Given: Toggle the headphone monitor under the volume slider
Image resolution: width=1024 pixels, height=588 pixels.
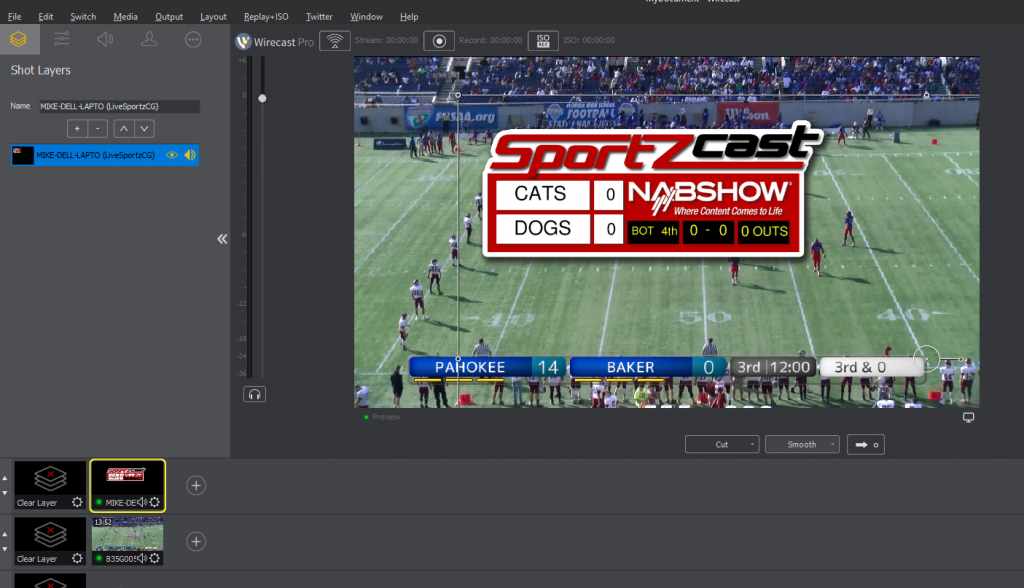Looking at the screenshot, I should tap(254, 394).
